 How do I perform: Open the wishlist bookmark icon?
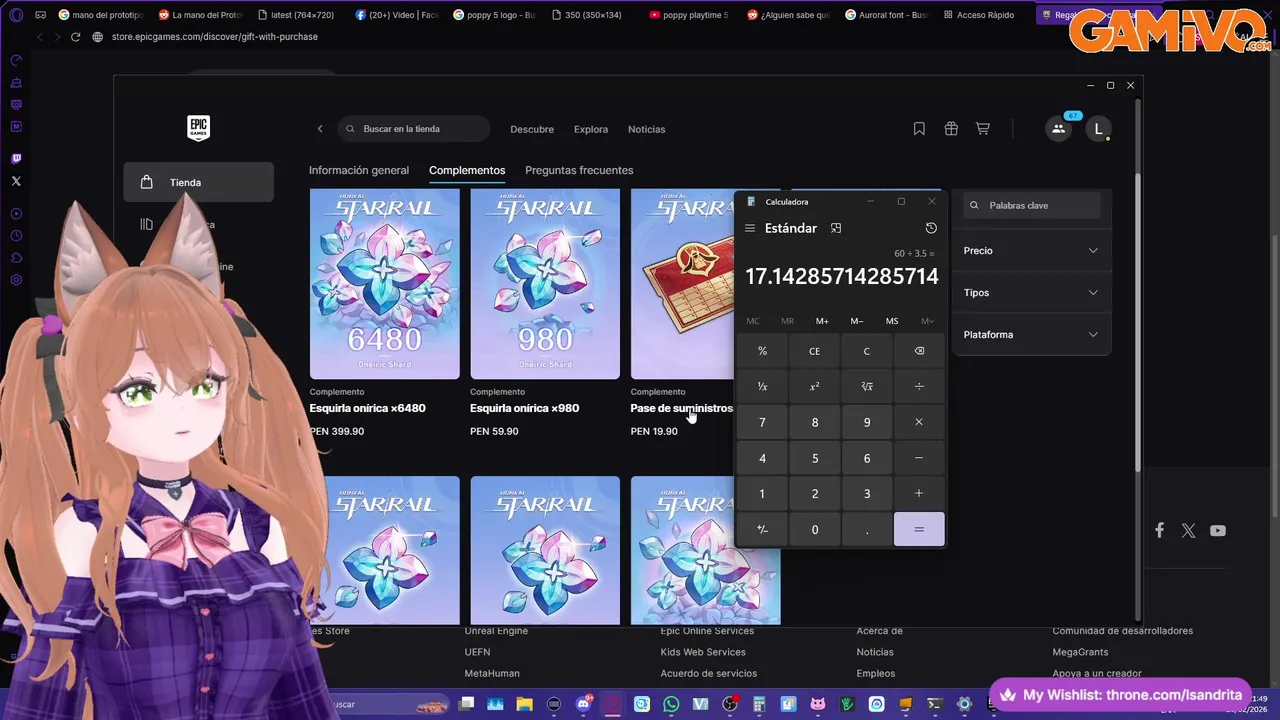(x=919, y=129)
